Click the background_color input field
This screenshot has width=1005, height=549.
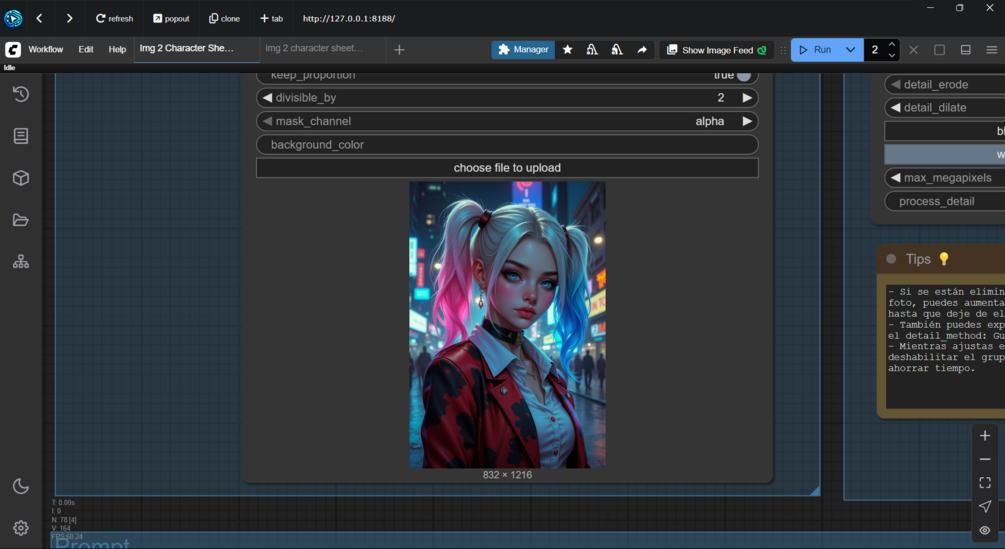[x=507, y=145]
